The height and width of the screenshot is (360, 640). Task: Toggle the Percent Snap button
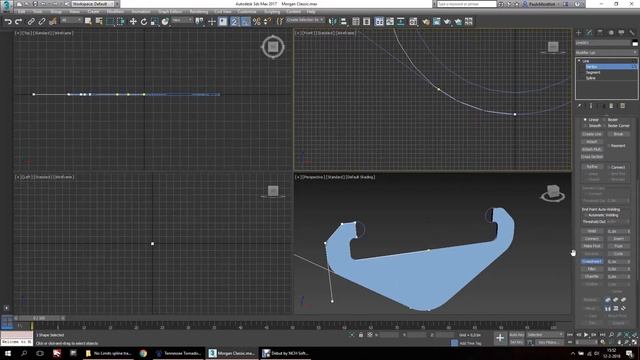256,21
